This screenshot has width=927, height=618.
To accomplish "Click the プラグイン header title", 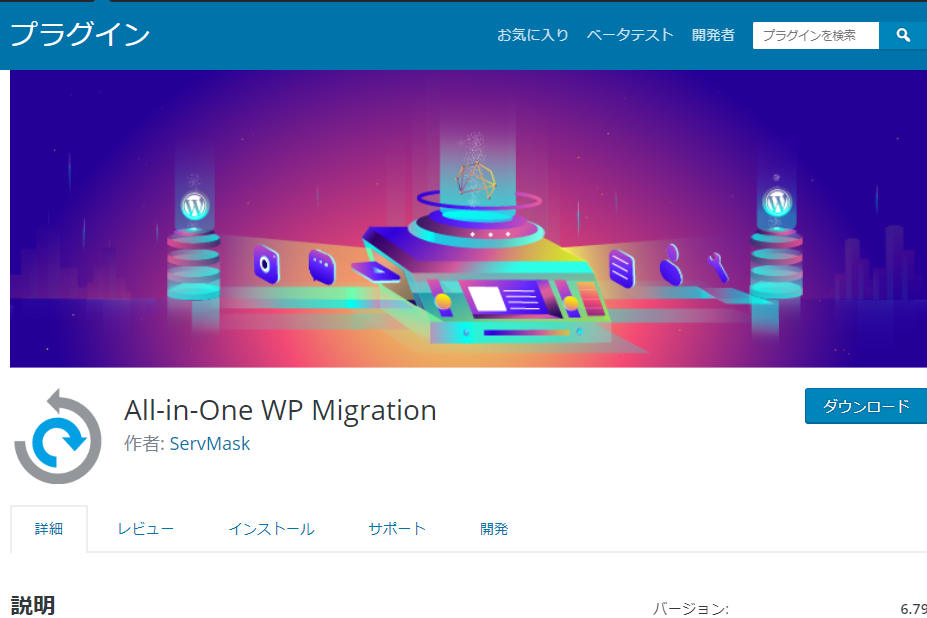I will (80, 34).
